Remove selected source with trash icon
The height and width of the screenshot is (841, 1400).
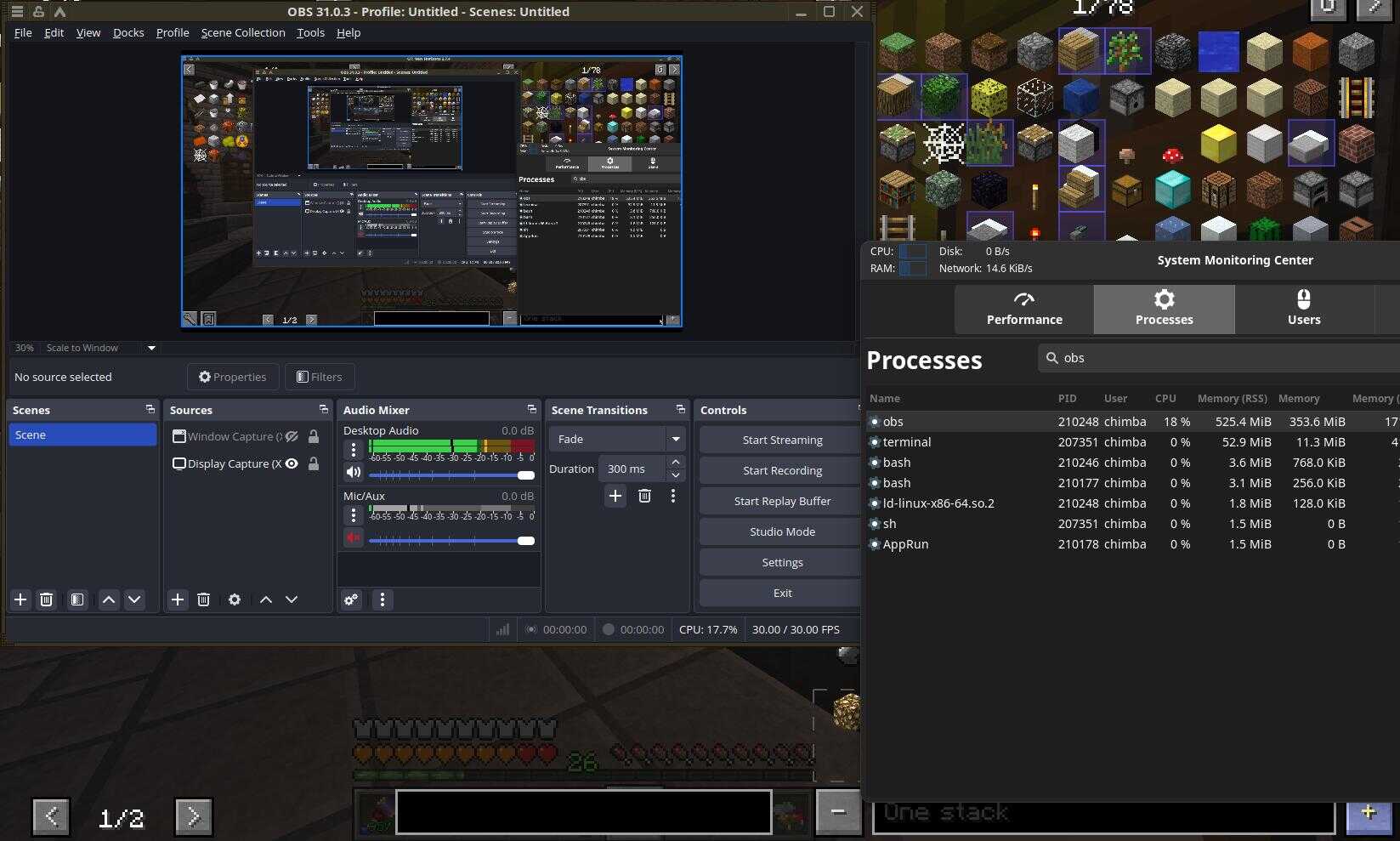(203, 599)
